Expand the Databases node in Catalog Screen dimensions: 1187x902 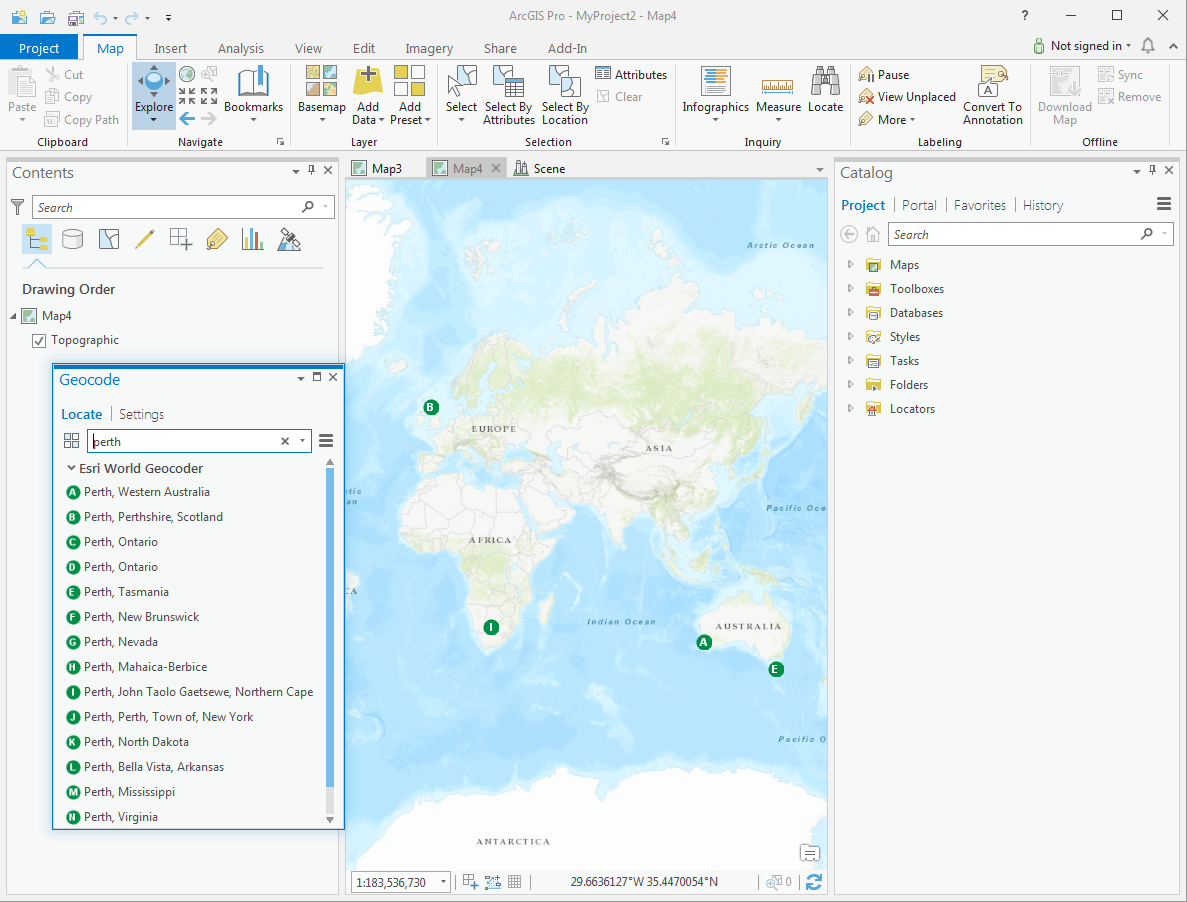[x=850, y=313]
